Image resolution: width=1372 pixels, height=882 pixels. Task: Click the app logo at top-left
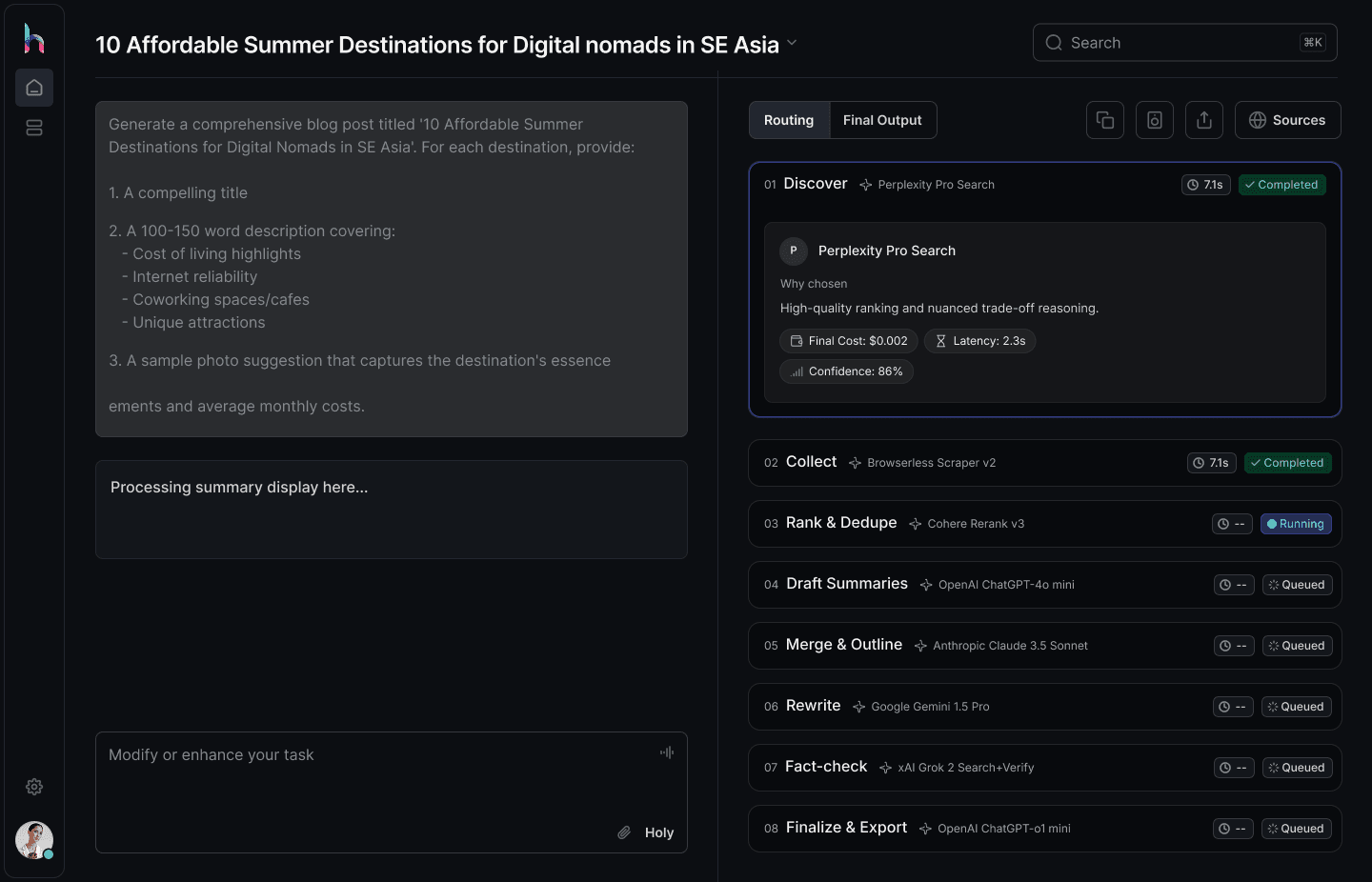34,38
